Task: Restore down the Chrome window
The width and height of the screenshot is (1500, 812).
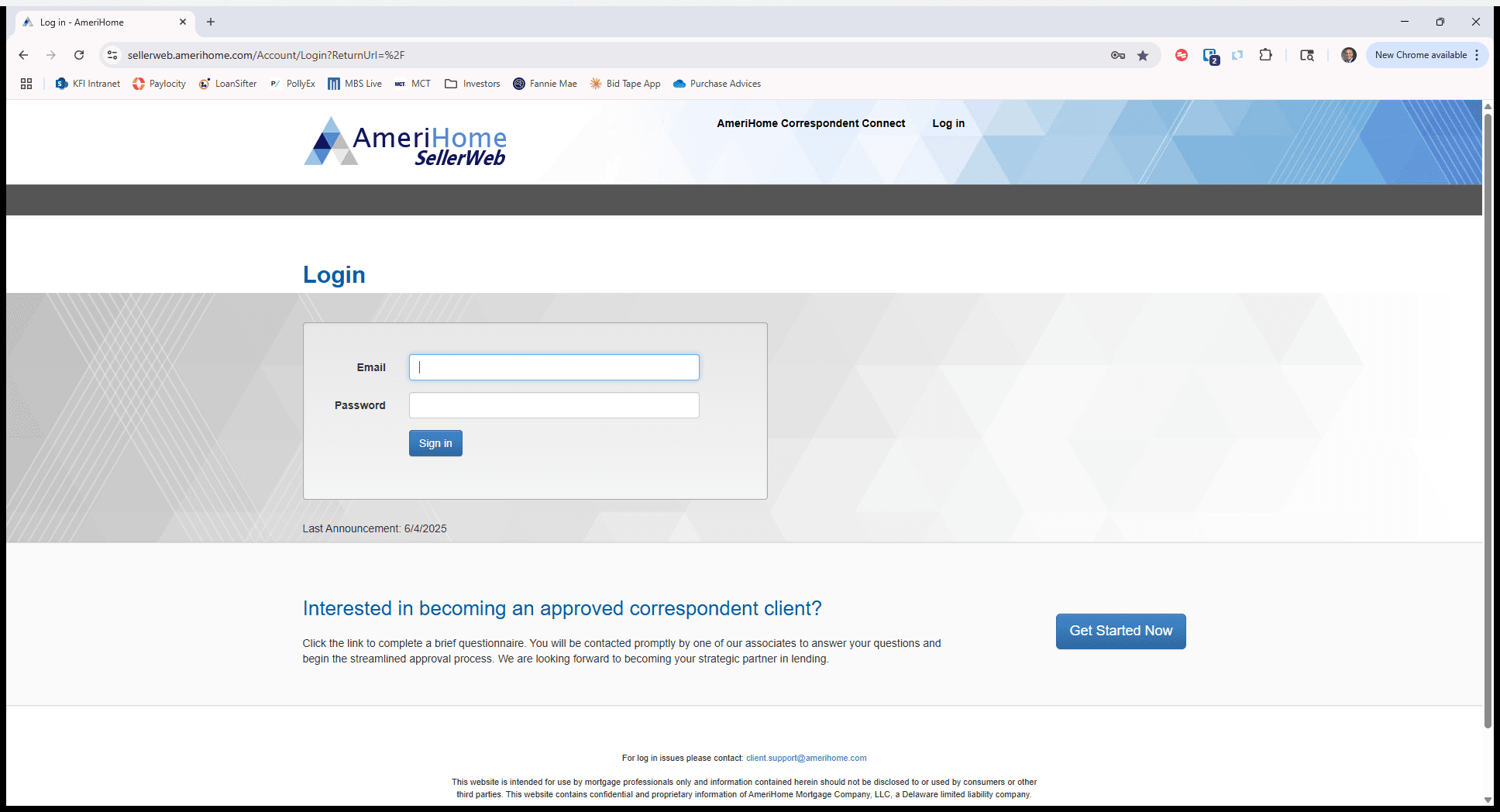Action: (1440, 22)
